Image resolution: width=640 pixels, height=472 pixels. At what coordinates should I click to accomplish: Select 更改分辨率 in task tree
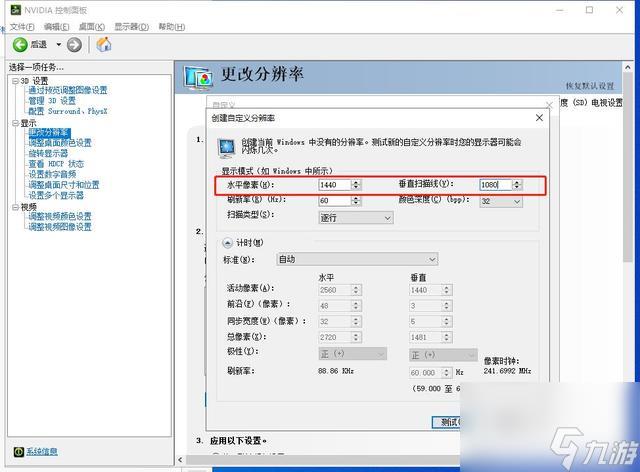(x=49, y=132)
